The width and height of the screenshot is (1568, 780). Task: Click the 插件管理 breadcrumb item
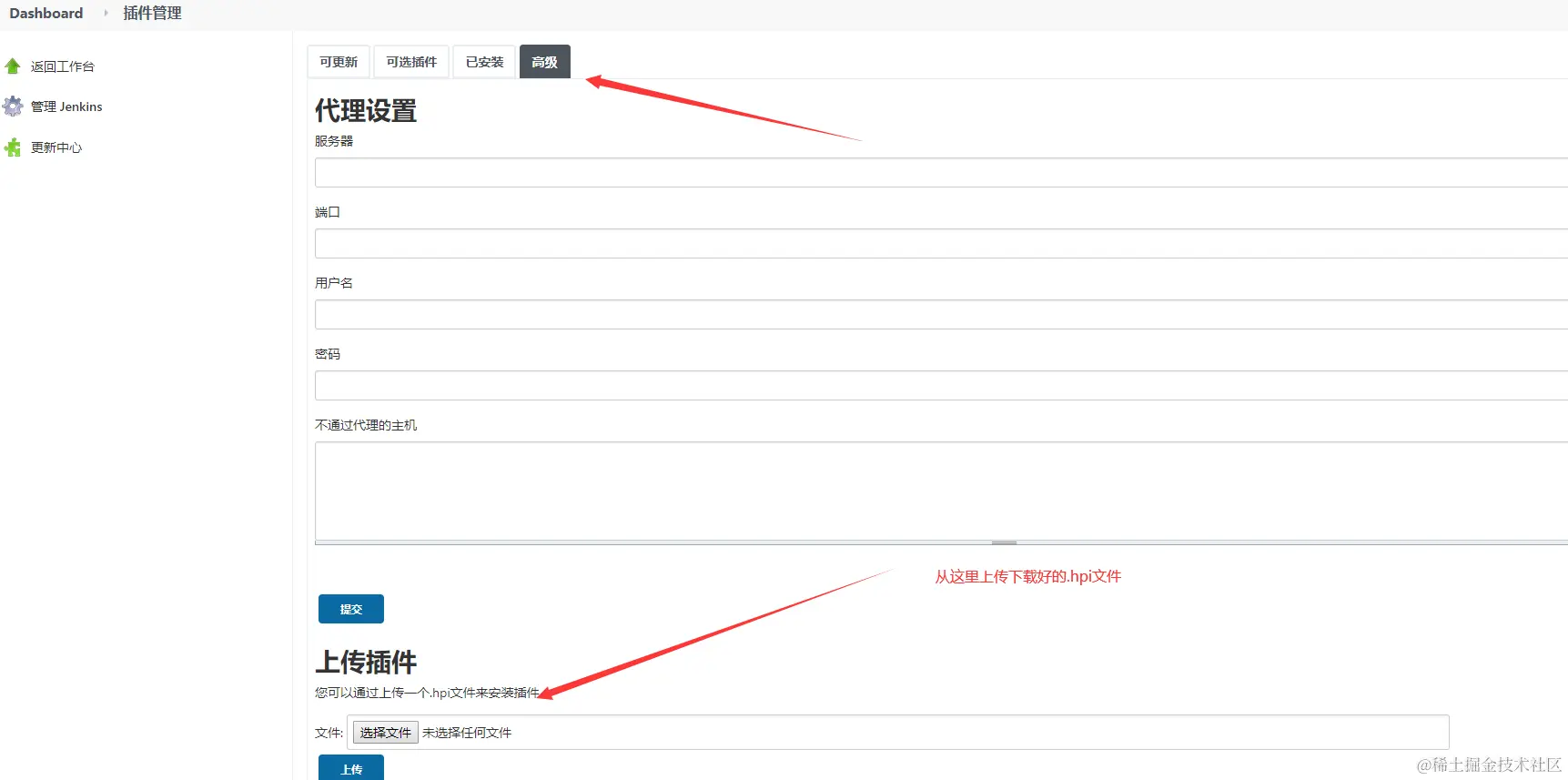tap(153, 14)
